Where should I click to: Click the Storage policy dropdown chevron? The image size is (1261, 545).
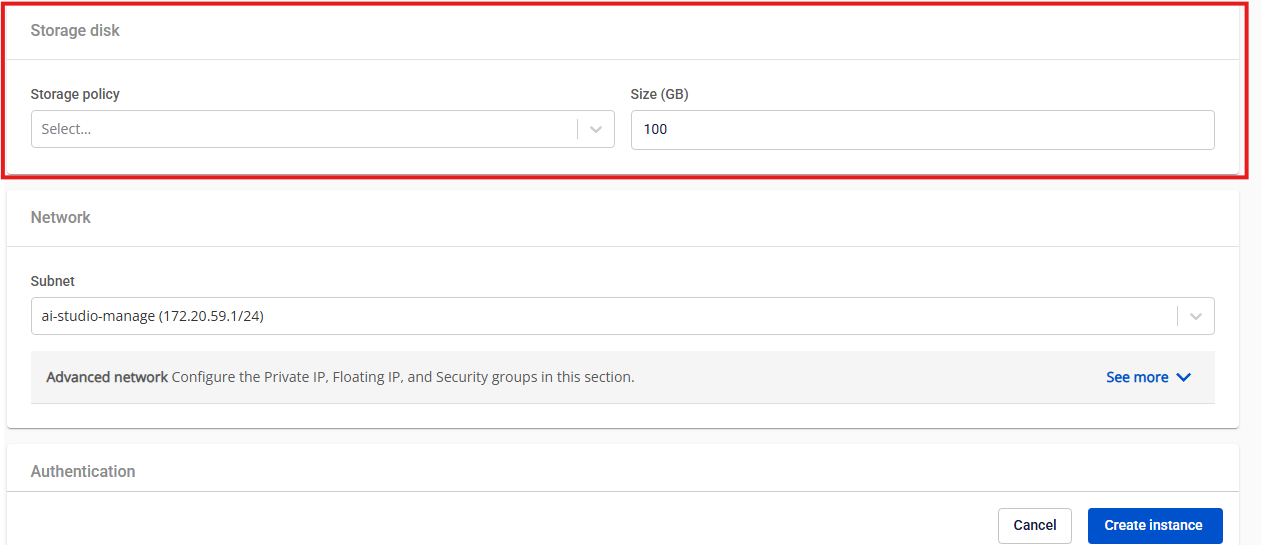point(596,129)
